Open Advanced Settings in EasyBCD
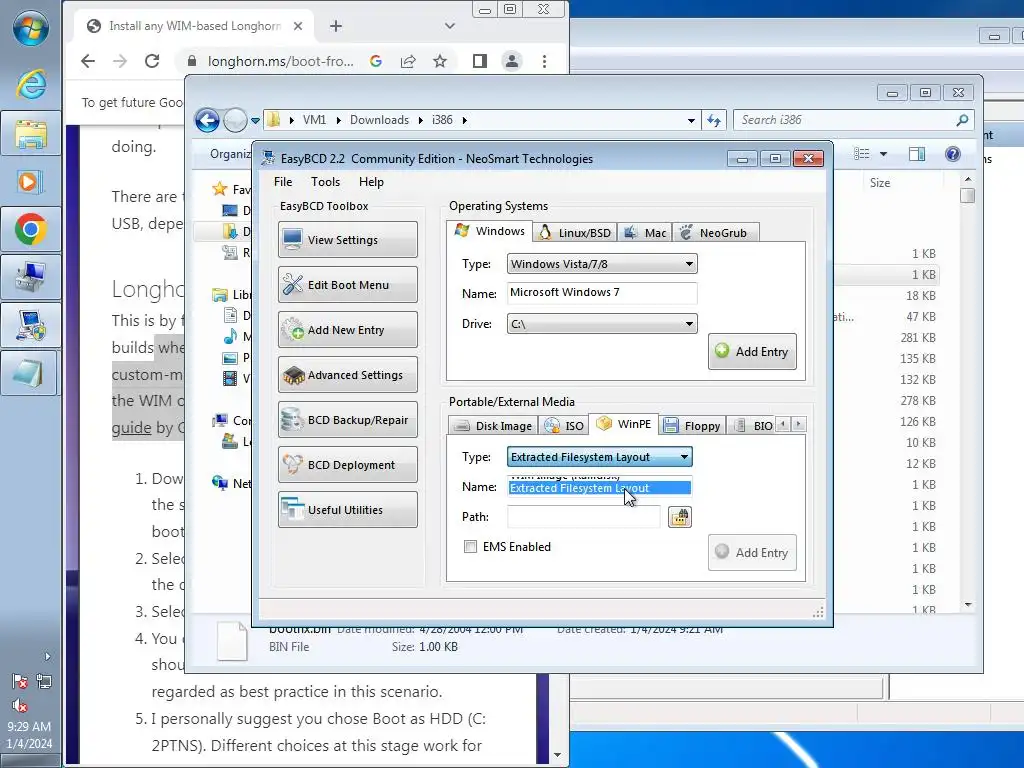Screen dimensions: 1024x768 coord(347,374)
